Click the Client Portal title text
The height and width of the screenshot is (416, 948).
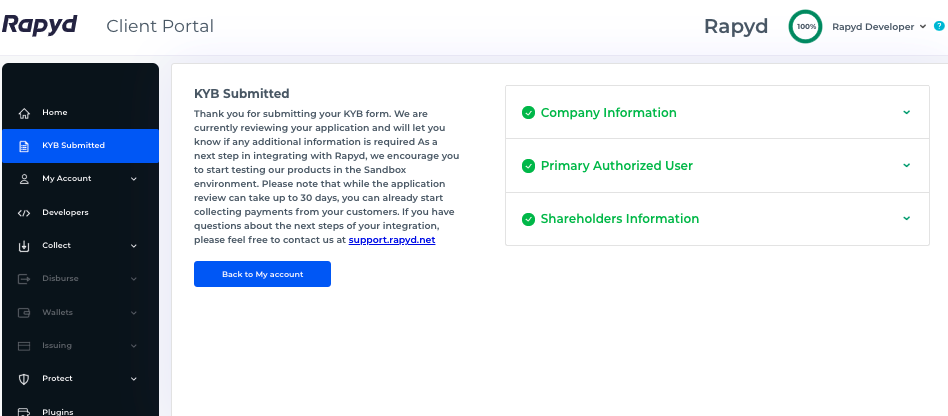point(160,27)
